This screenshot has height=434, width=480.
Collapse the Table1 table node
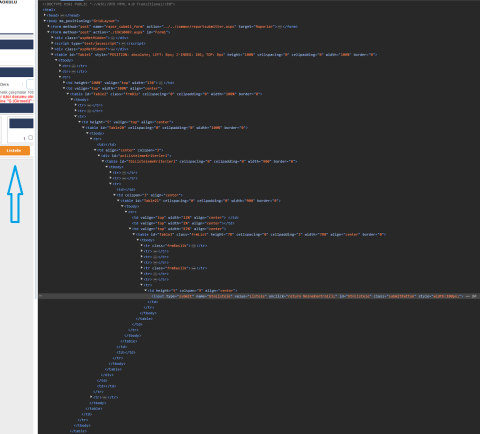(52, 54)
